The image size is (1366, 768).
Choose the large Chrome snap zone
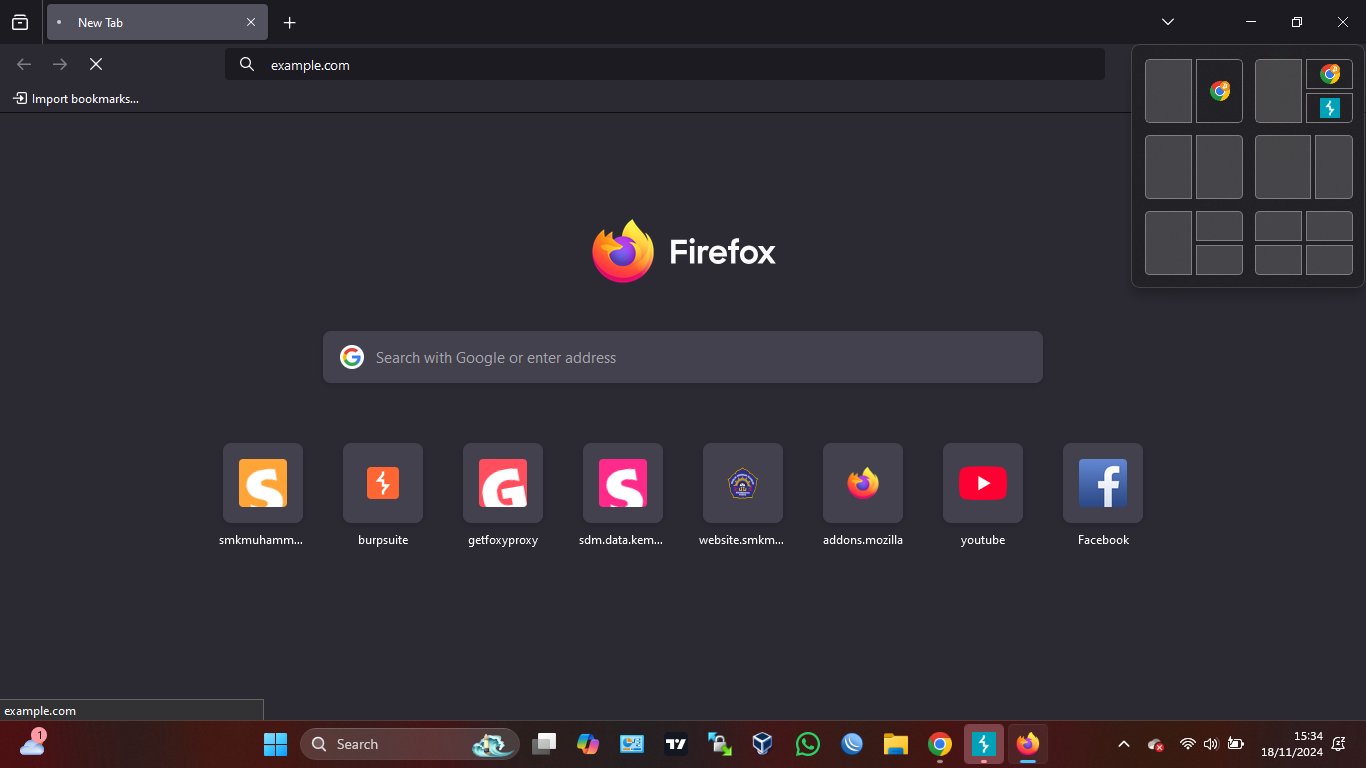[1219, 91]
